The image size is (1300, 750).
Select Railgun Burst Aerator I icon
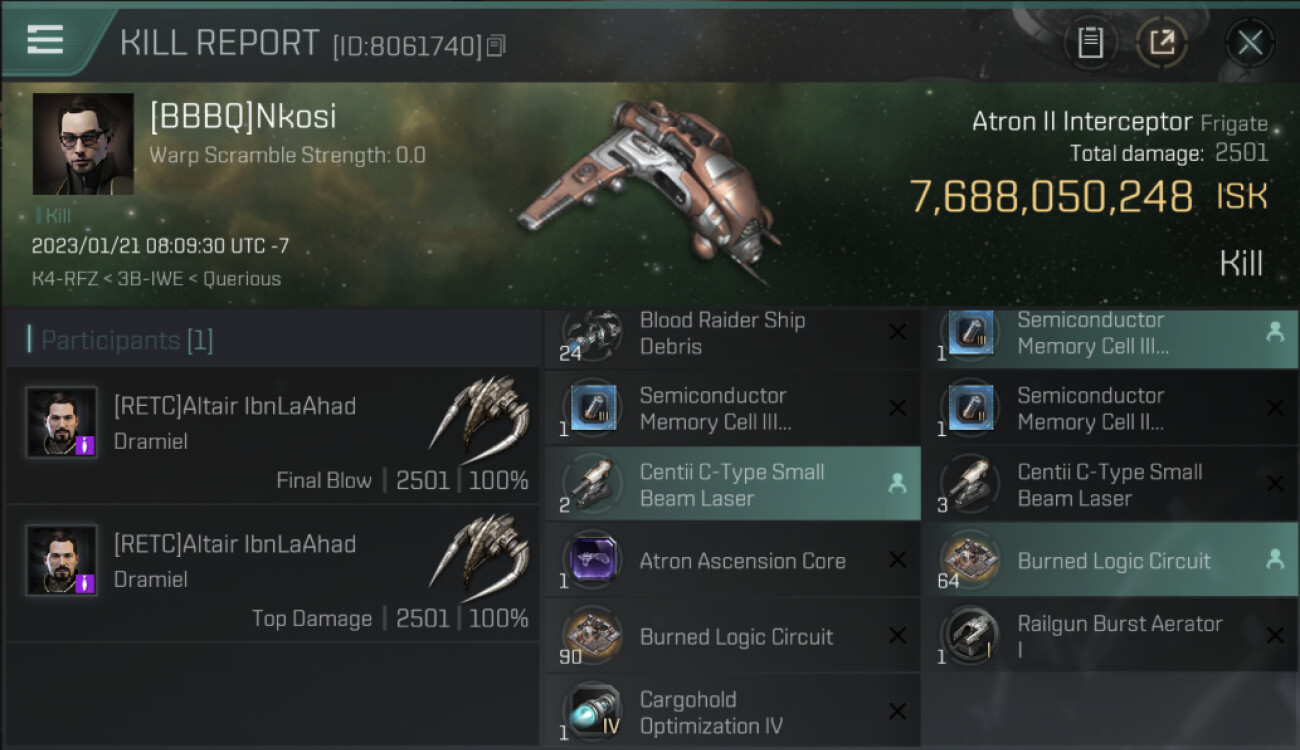coord(969,637)
